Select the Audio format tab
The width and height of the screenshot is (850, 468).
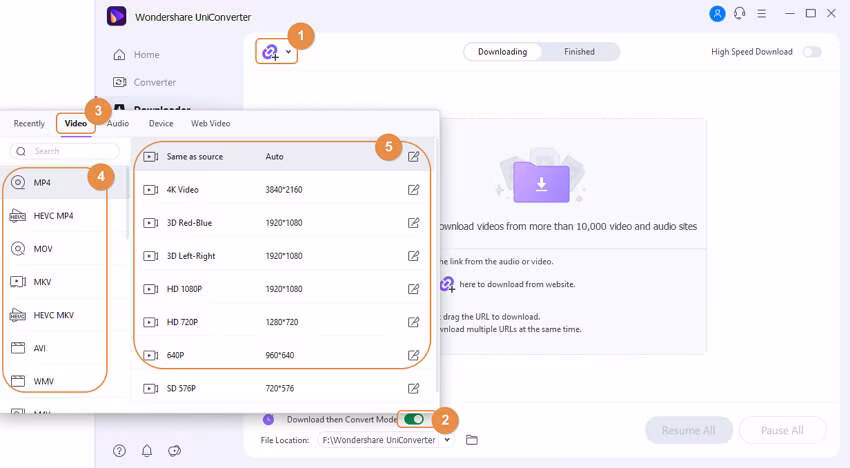118,124
